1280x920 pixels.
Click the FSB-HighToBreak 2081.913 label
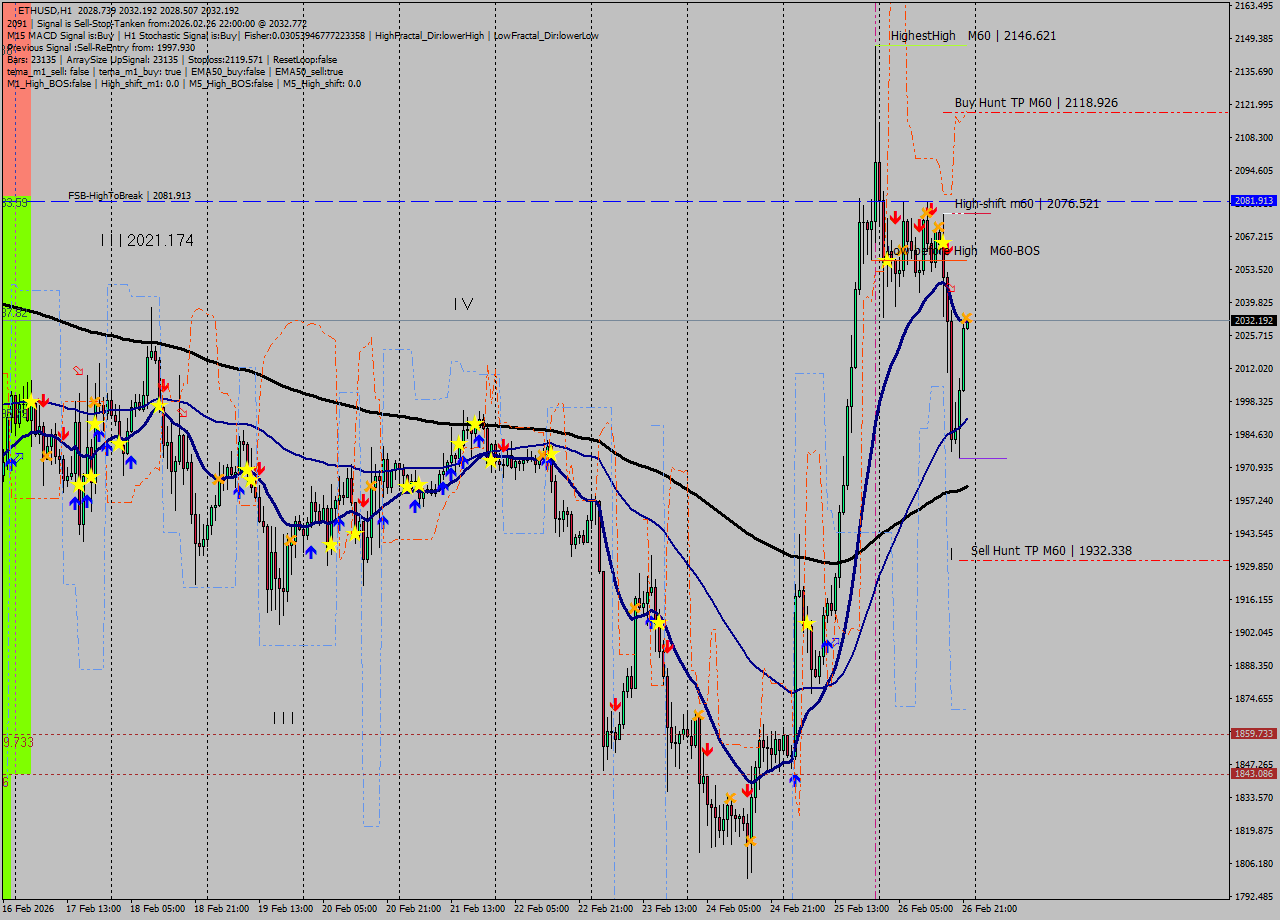point(129,196)
